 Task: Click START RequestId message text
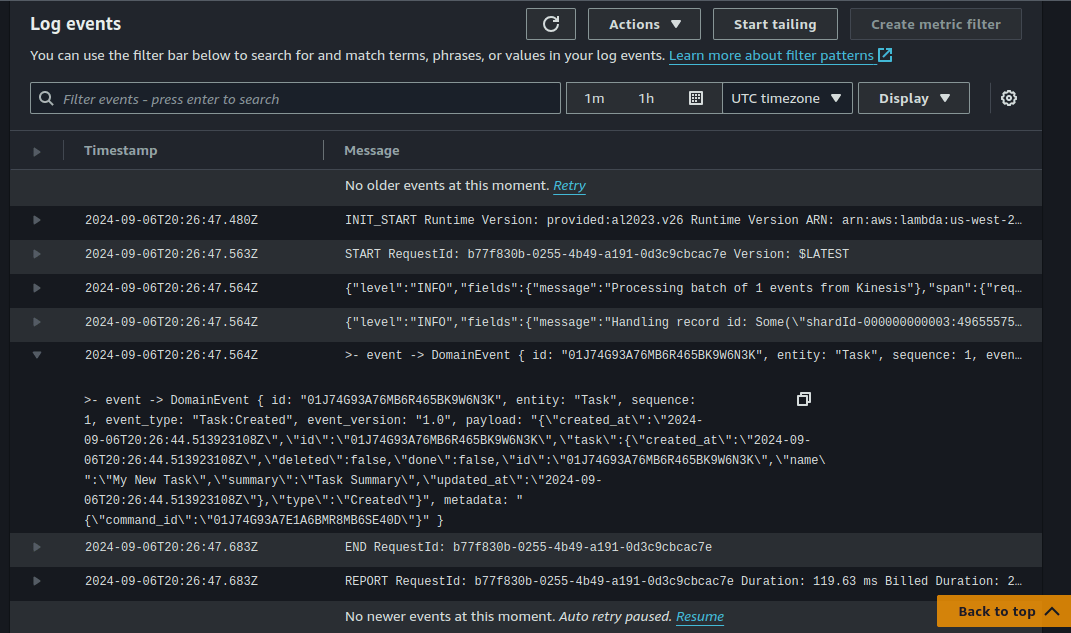pyautogui.click(x=597, y=254)
